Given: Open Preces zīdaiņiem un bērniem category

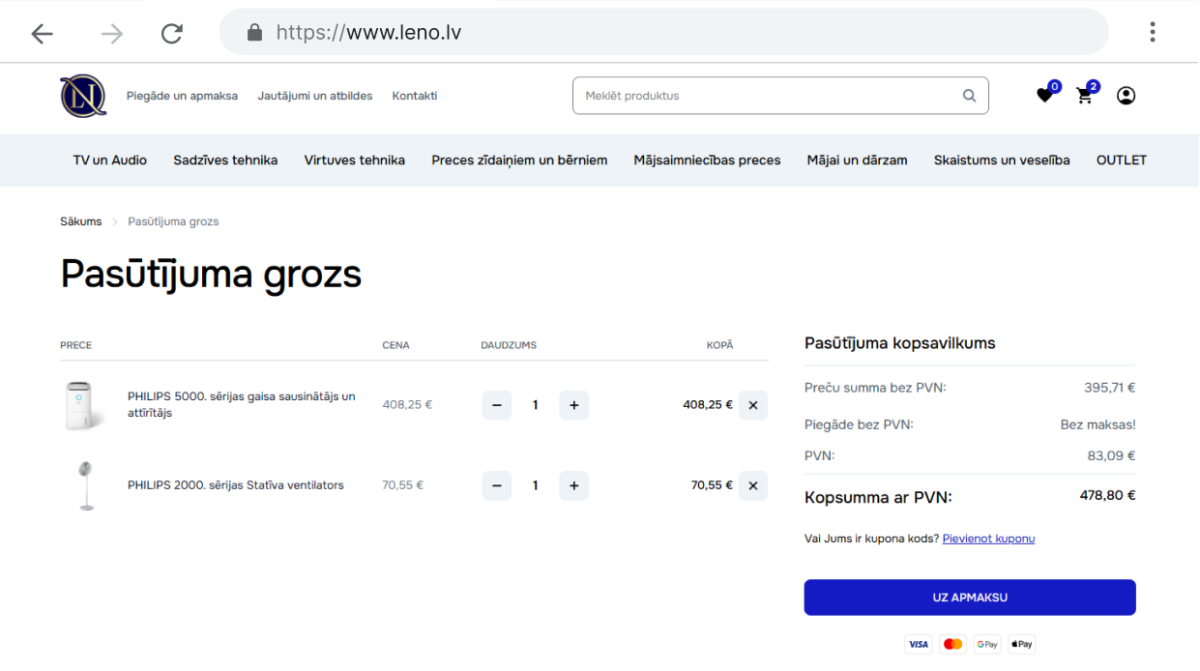Looking at the screenshot, I should click(519, 160).
